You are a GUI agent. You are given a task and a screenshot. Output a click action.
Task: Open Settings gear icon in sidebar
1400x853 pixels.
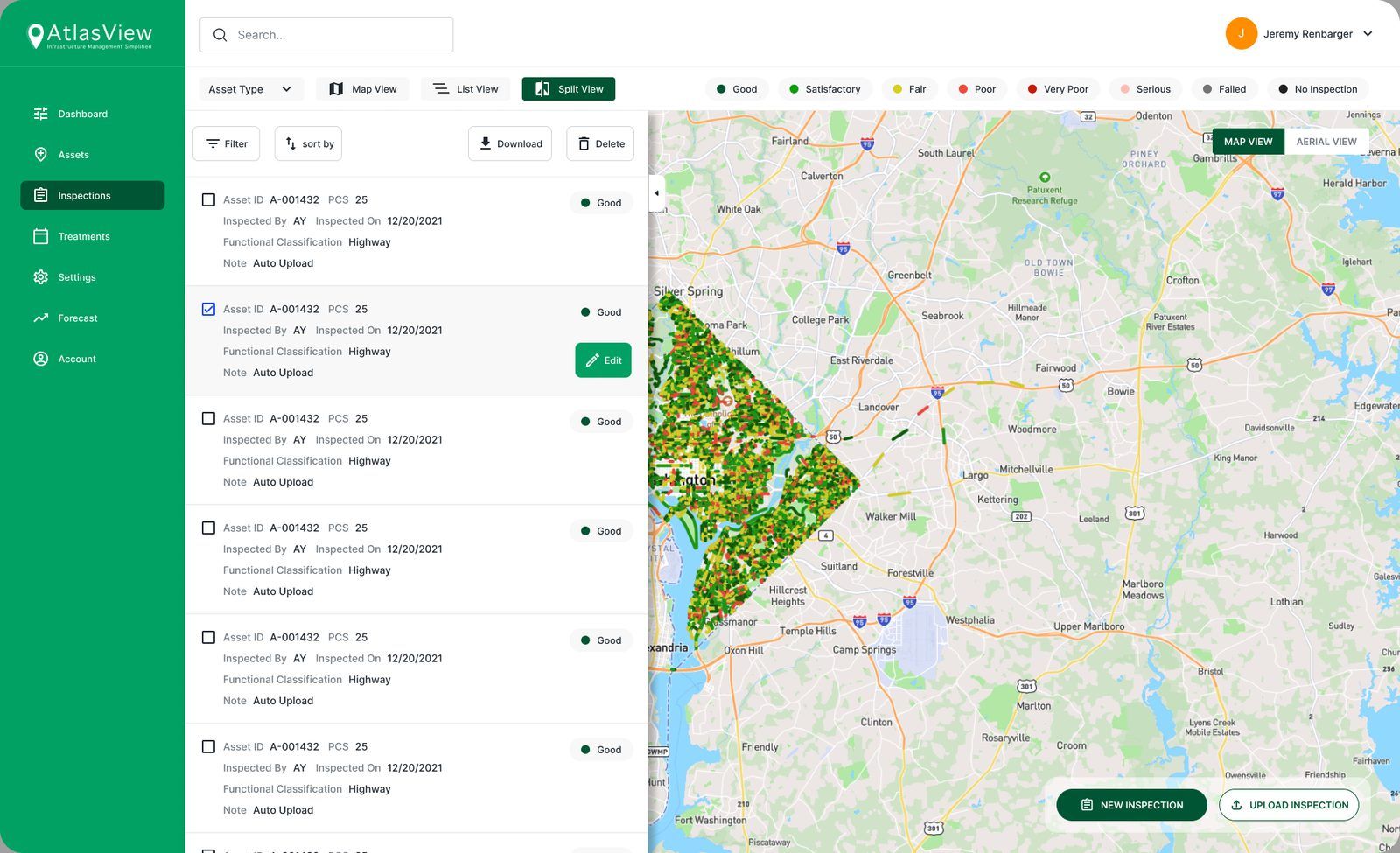pyautogui.click(x=40, y=277)
